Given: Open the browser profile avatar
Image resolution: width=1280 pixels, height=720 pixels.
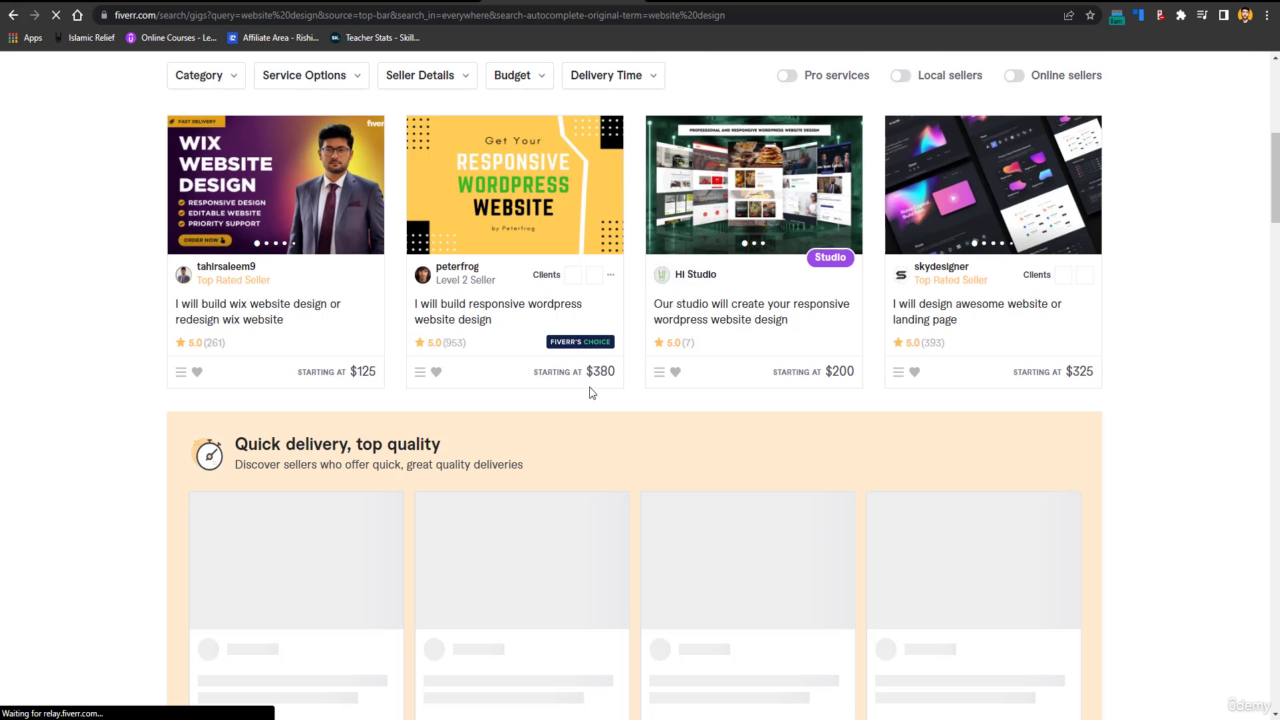Looking at the screenshot, I should 1245,15.
